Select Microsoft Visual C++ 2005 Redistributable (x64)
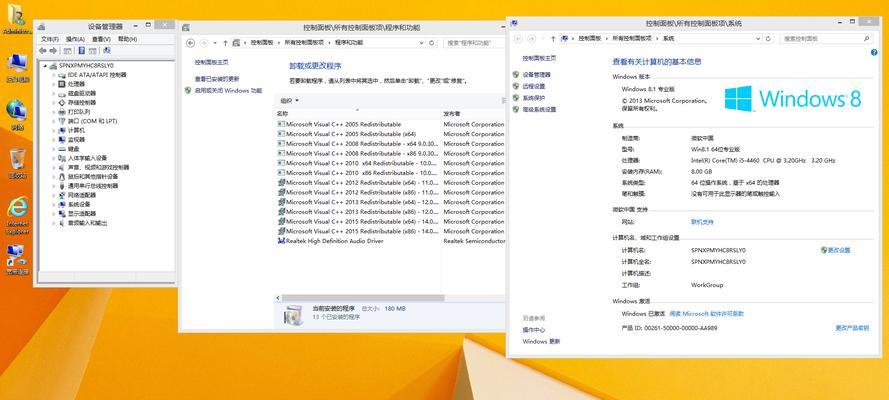The width and height of the screenshot is (889, 400). [346, 134]
